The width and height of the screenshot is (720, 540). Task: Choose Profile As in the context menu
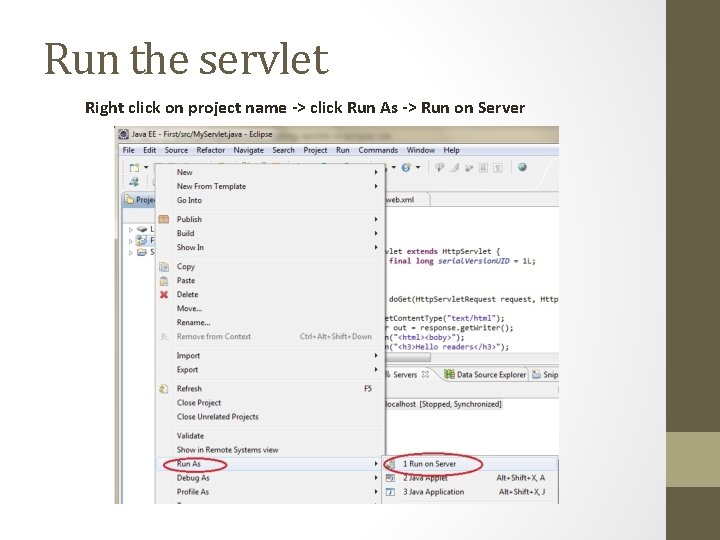pyautogui.click(x=270, y=492)
